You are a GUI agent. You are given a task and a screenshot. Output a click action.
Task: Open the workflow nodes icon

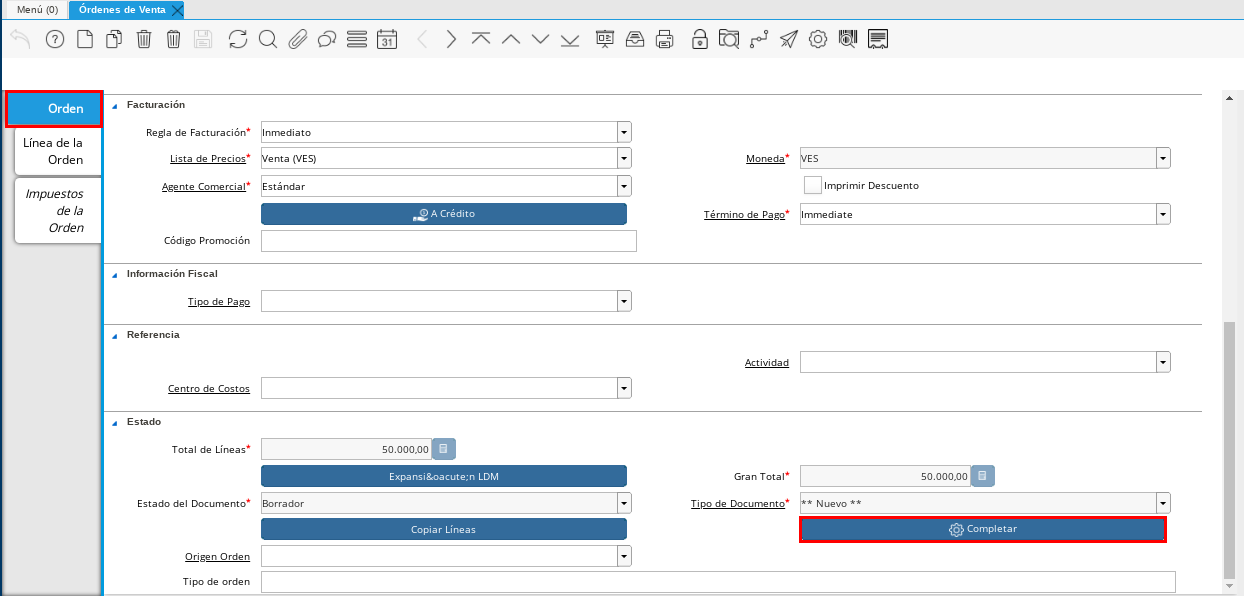pyautogui.click(x=759, y=39)
